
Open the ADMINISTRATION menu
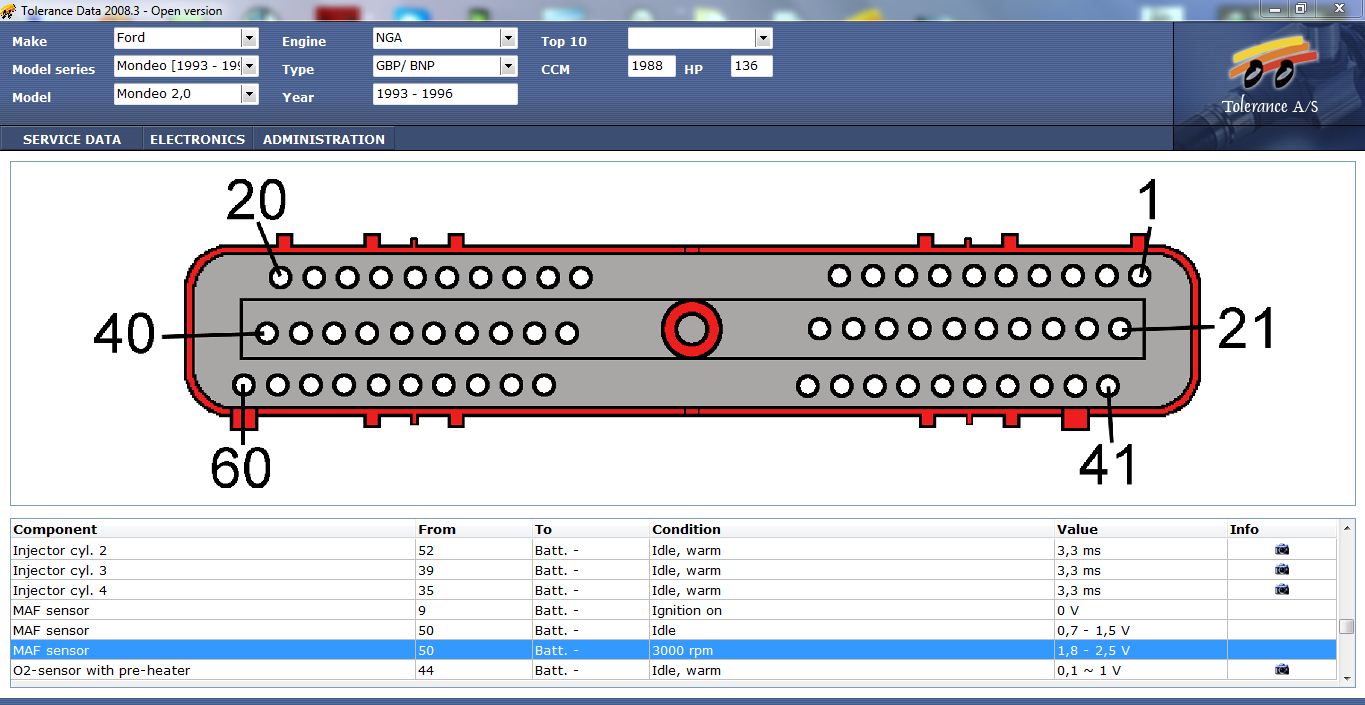[324, 139]
